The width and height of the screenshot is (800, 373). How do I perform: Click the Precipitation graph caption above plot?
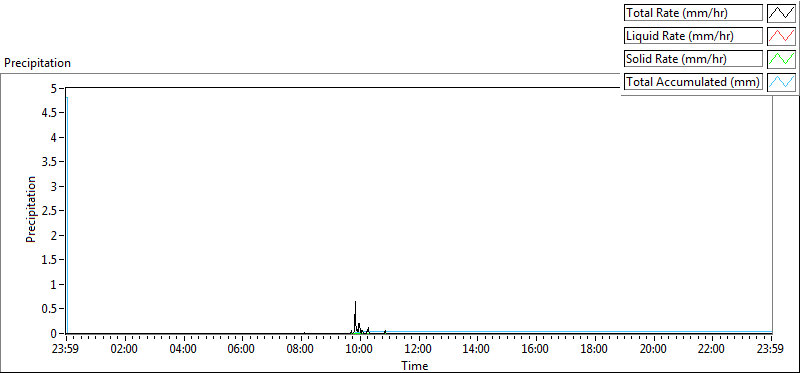(x=37, y=63)
